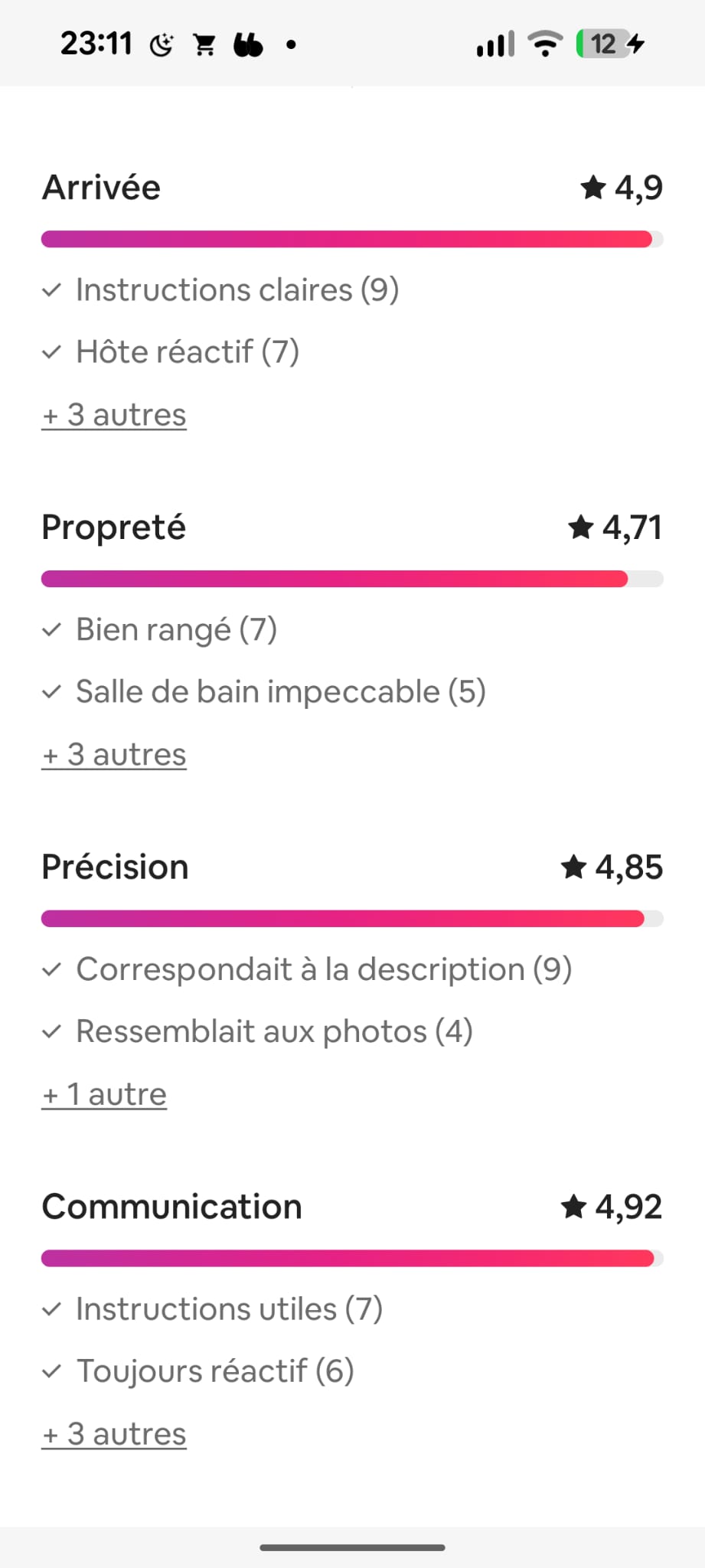Screen dimensions: 705x1568
Task: Select the Arrivée section heading
Action: (x=101, y=188)
